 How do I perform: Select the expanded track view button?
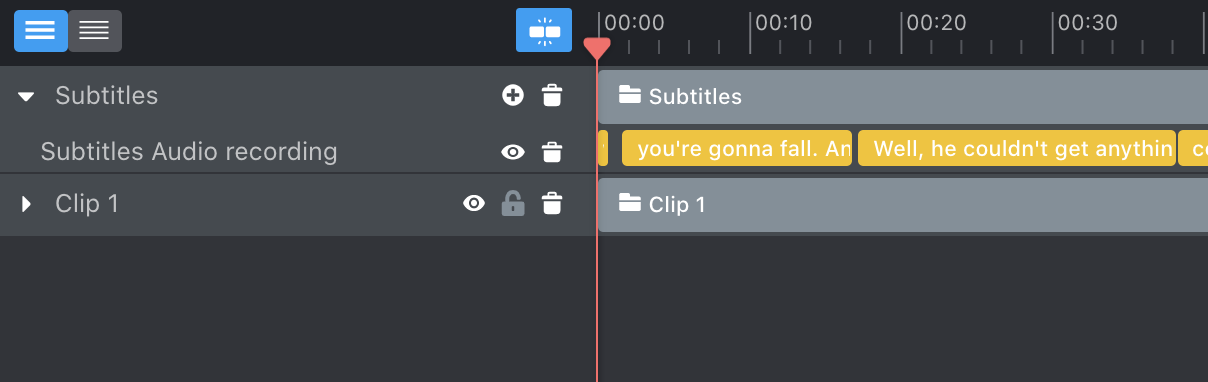pos(41,30)
